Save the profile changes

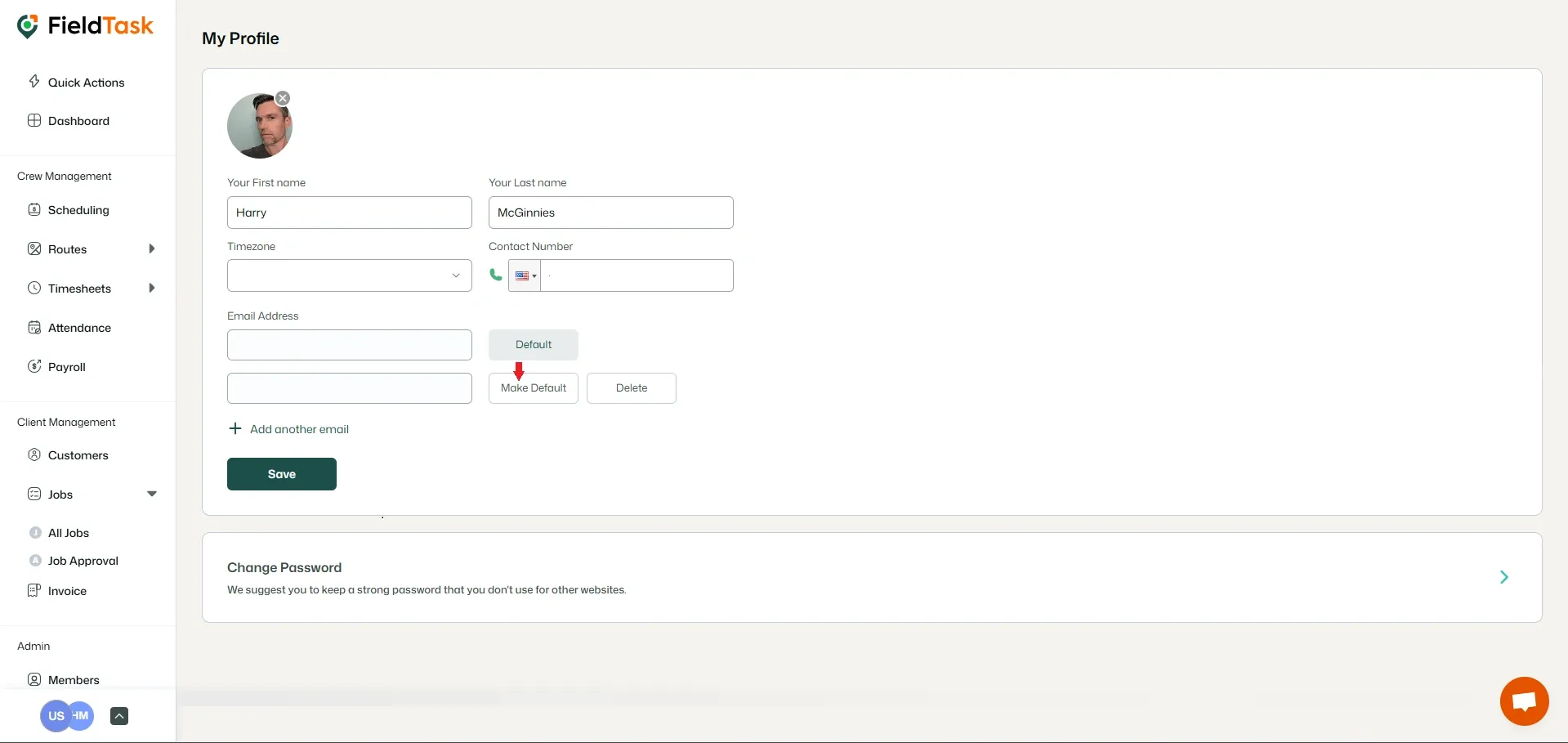pyautogui.click(x=281, y=473)
